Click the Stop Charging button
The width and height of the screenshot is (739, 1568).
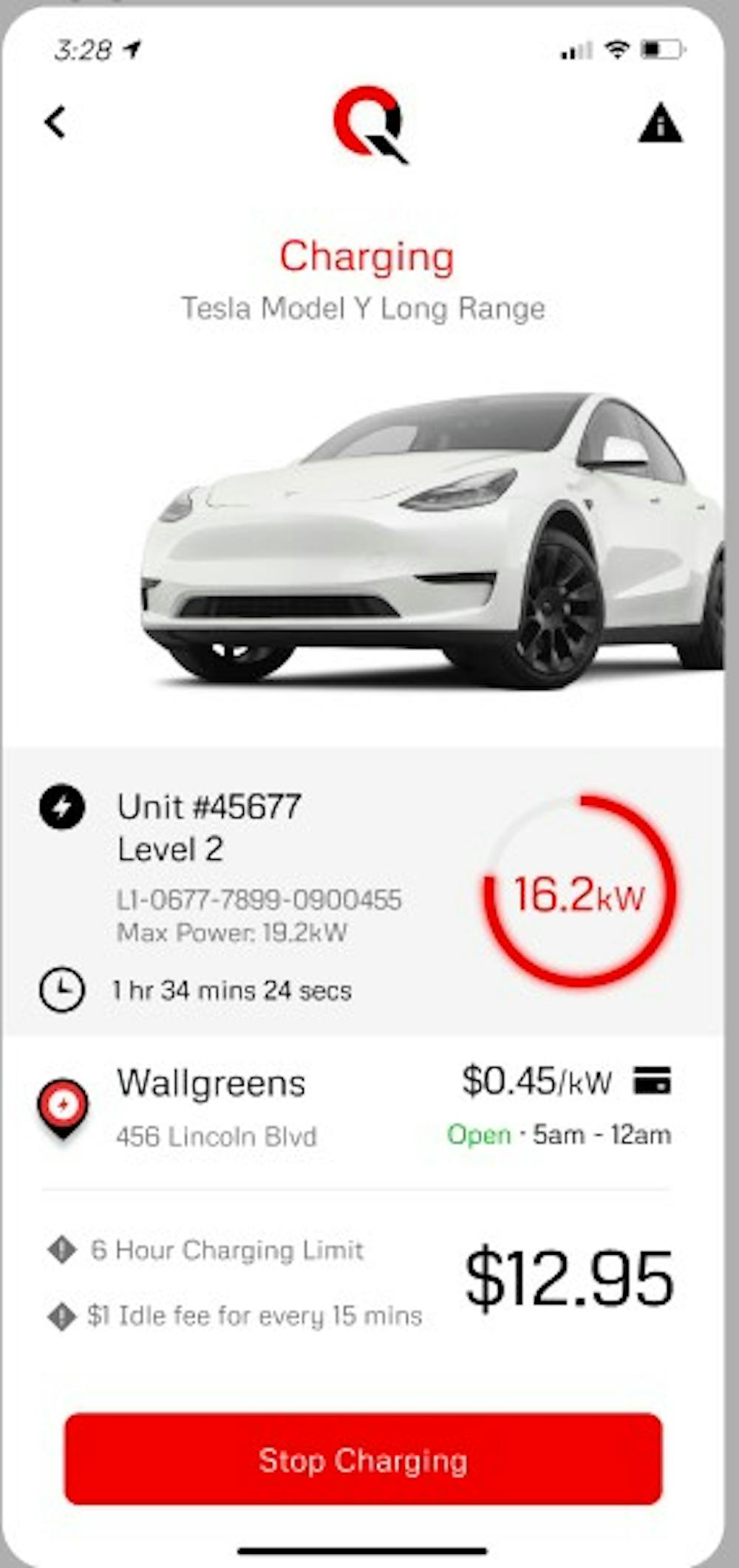tap(363, 1459)
